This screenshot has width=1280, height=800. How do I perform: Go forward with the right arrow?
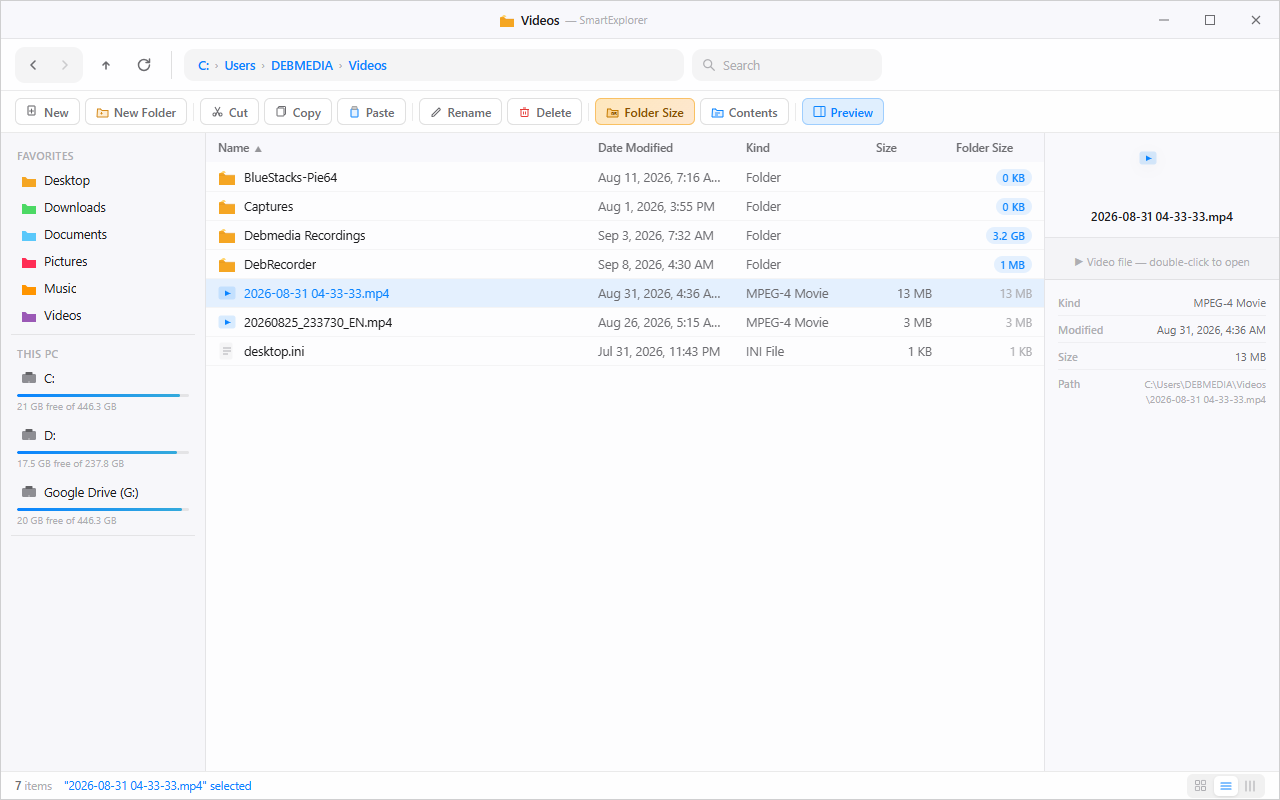(65, 65)
